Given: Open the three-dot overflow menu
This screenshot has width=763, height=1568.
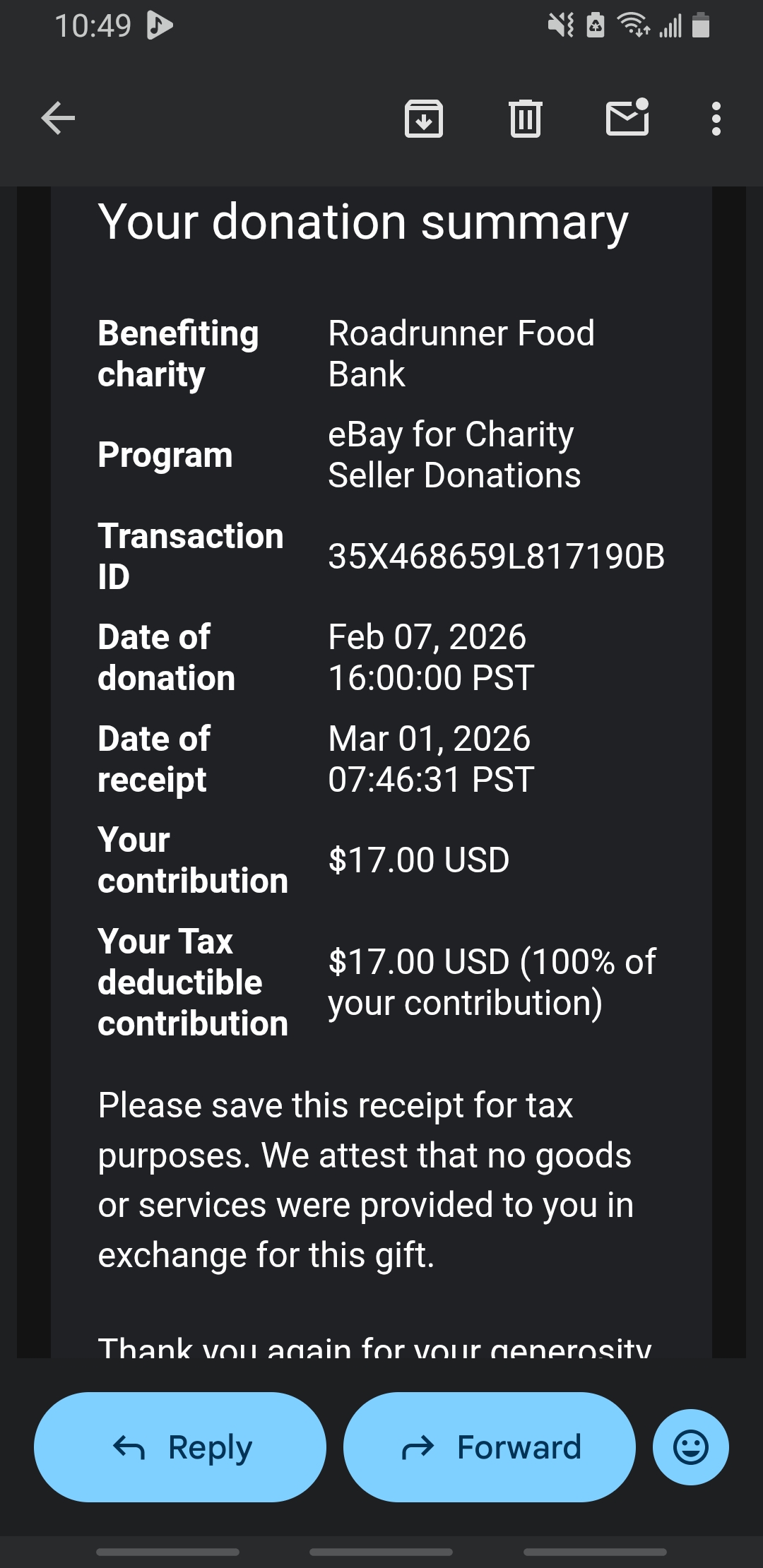Looking at the screenshot, I should [x=716, y=119].
